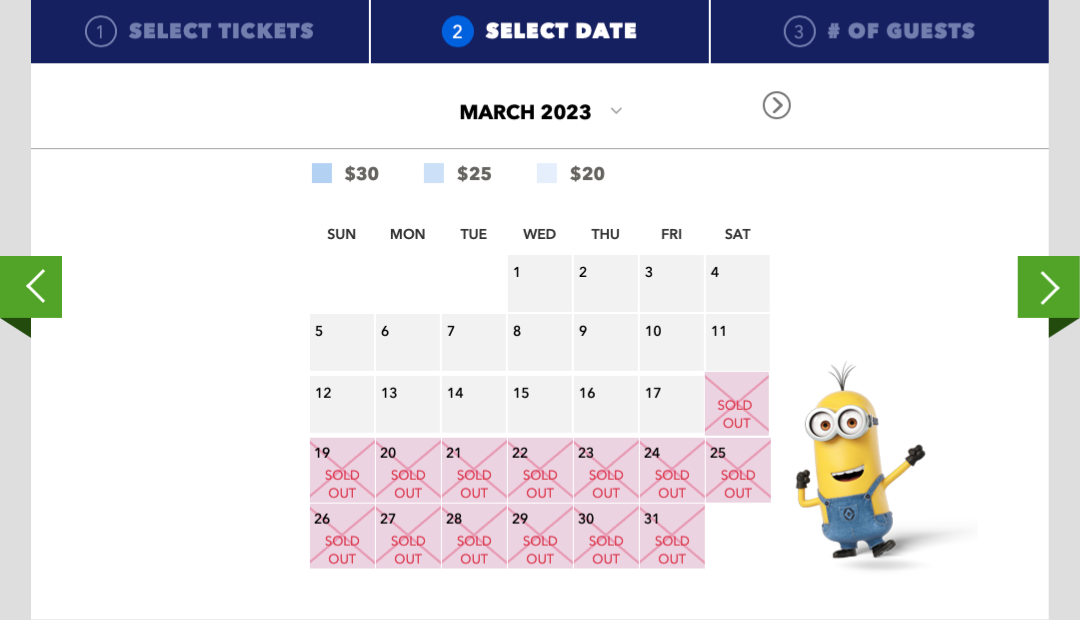1080x620 pixels.
Task: Click the $25 price legend swatch
Action: [x=434, y=173]
